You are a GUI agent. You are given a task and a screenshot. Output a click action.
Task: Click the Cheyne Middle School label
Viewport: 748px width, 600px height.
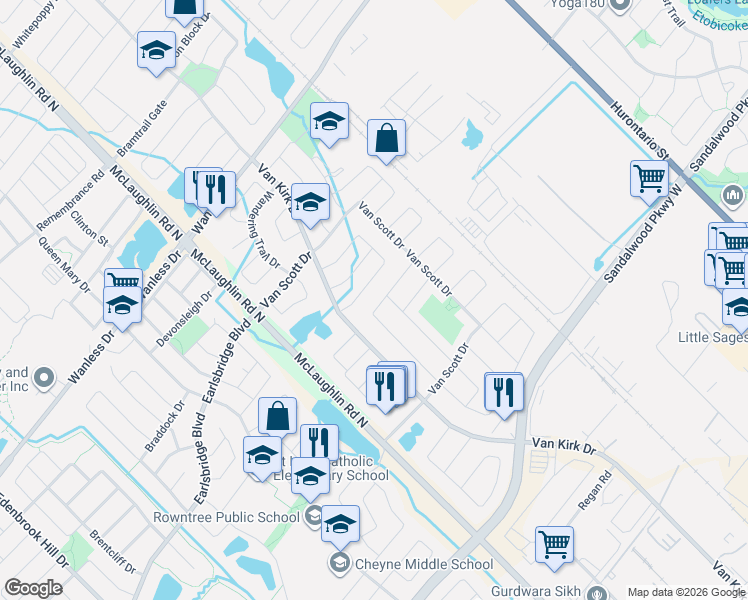[424, 564]
